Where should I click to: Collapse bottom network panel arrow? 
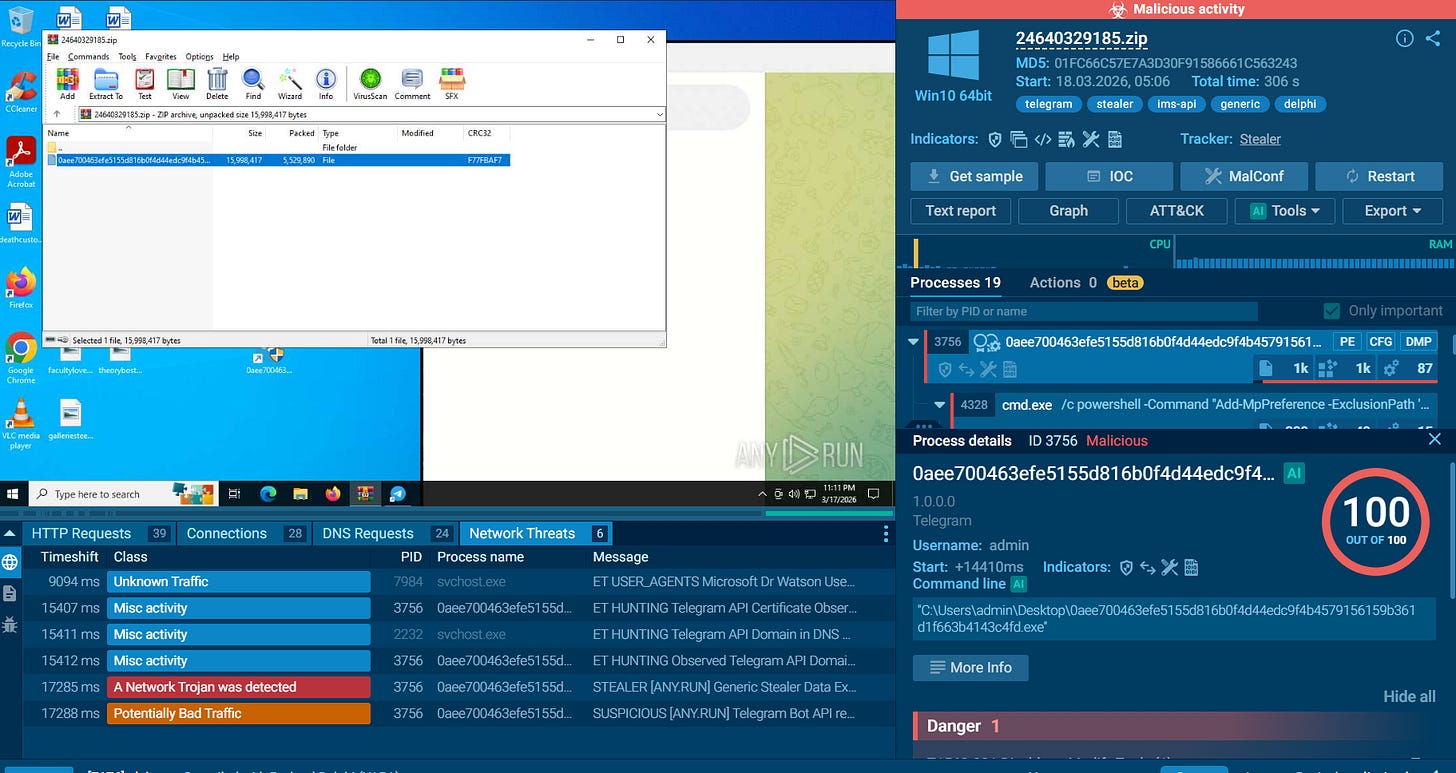[10, 533]
